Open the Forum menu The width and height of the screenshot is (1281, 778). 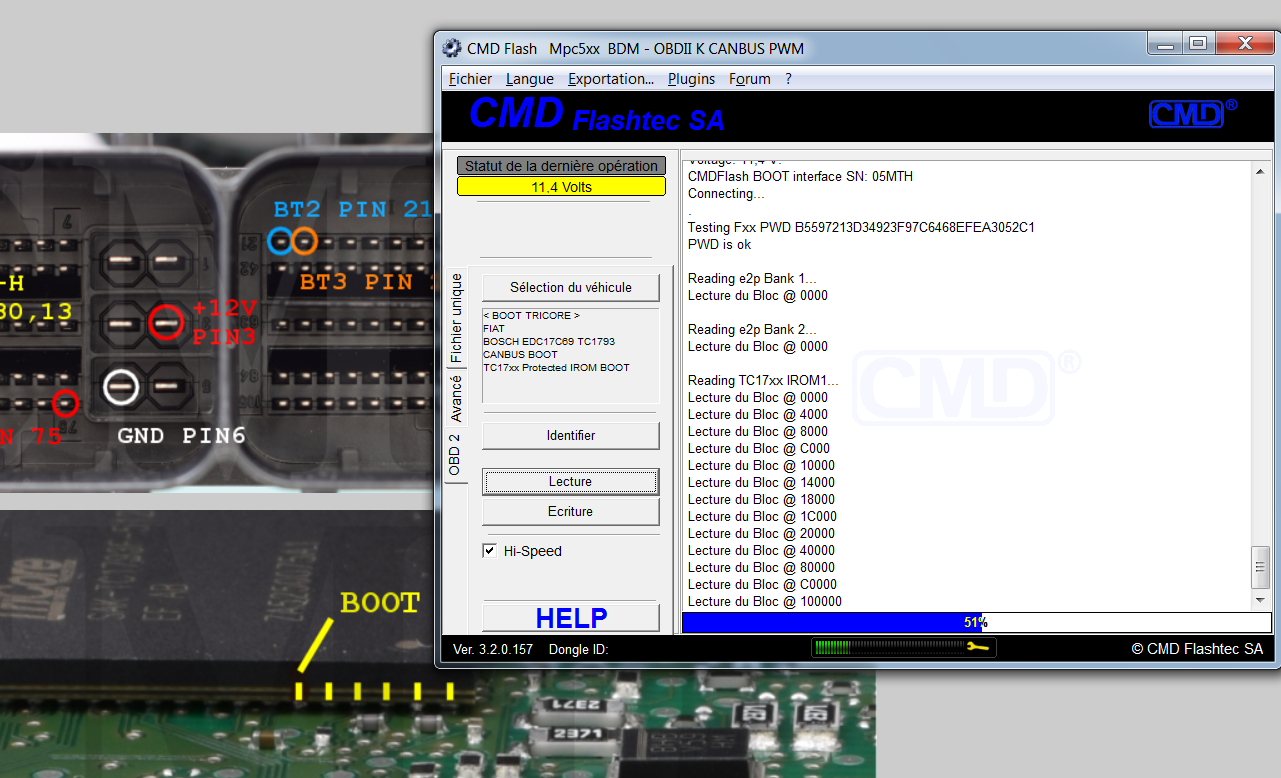pyautogui.click(x=750, y=79)
